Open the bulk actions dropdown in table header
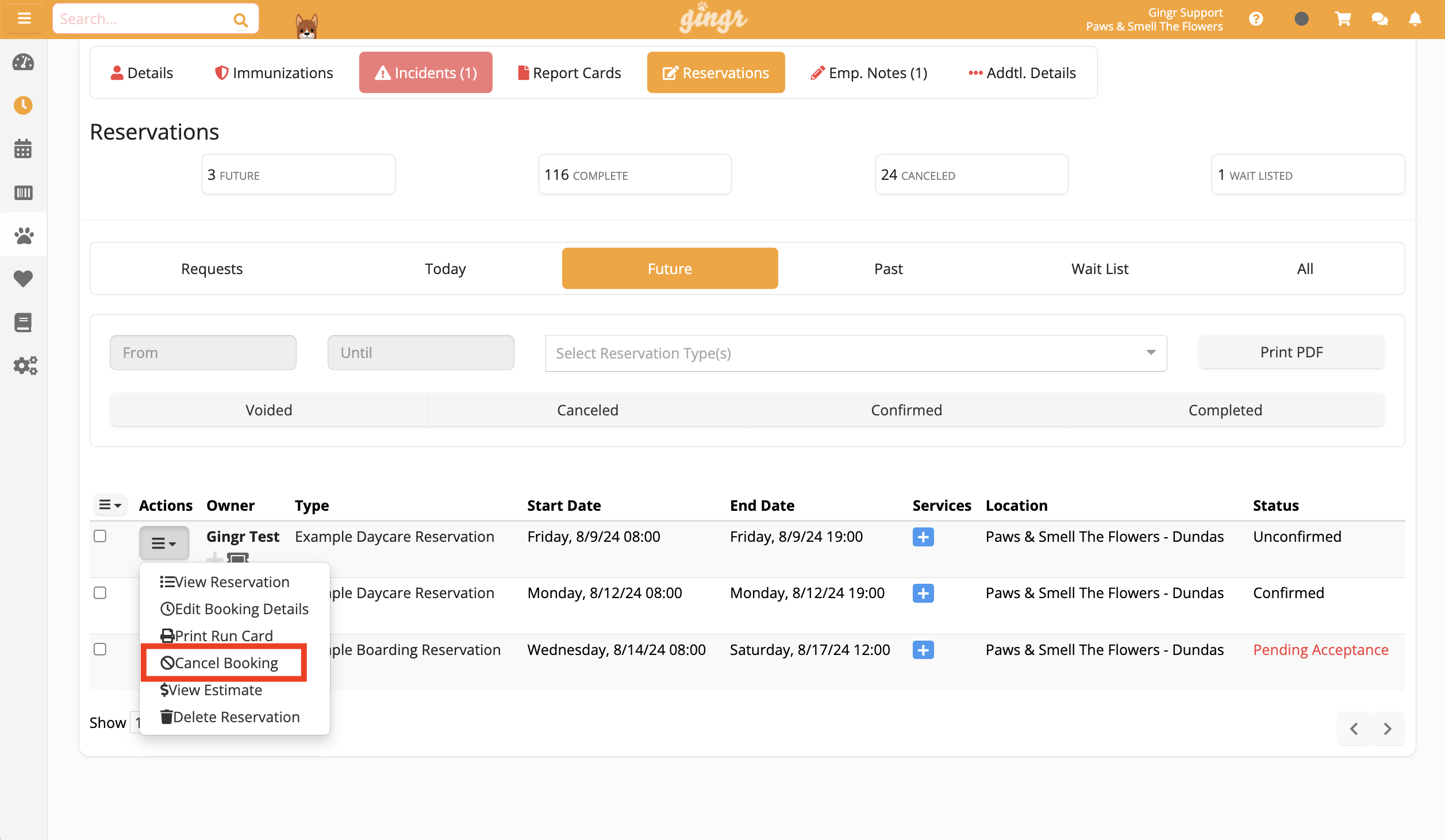This screenshot has width=1445, height=840. pyautogui.click(x=110, y=505)
